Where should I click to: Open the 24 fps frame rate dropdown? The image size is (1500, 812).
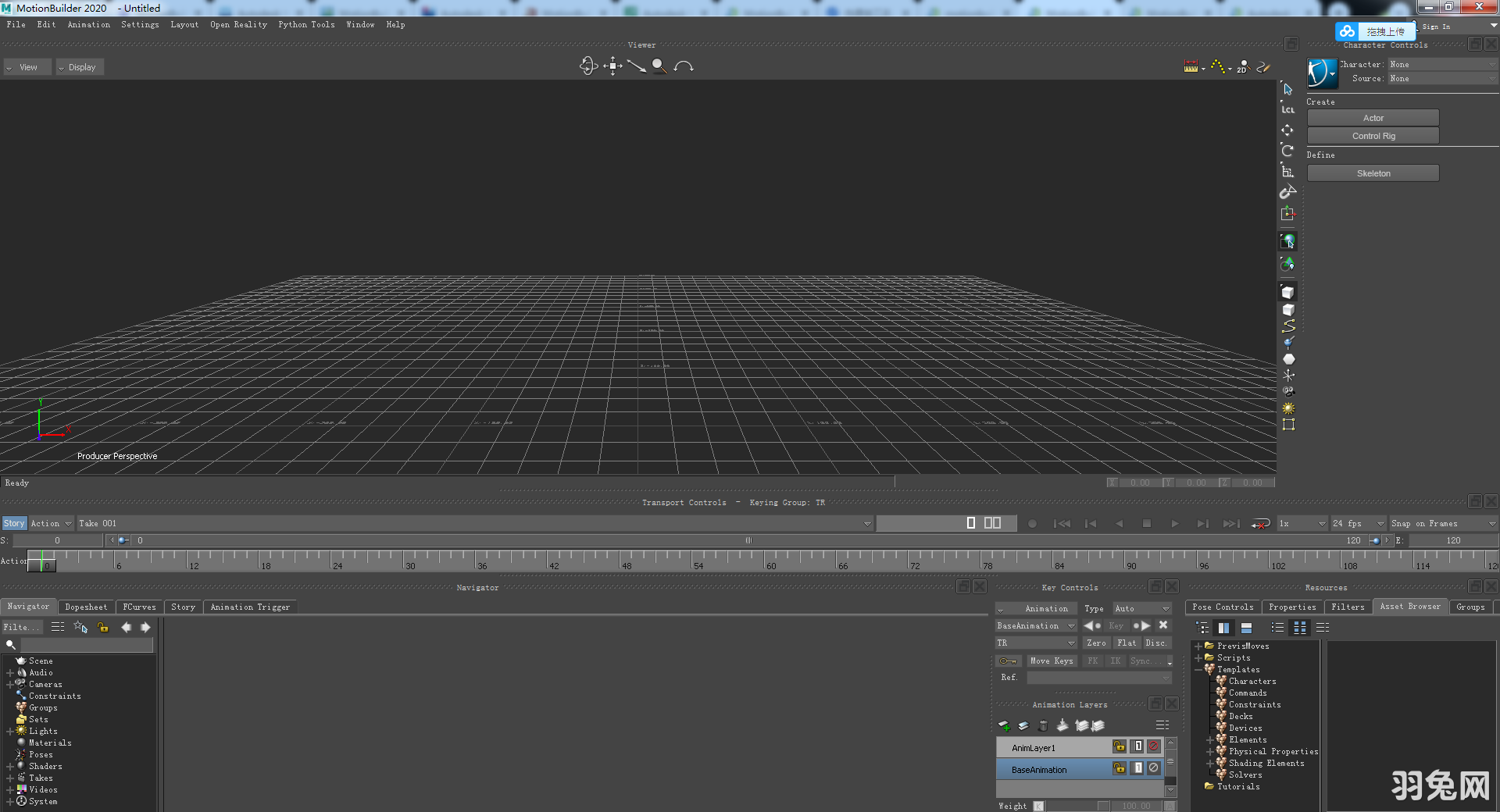(1358, 523)
